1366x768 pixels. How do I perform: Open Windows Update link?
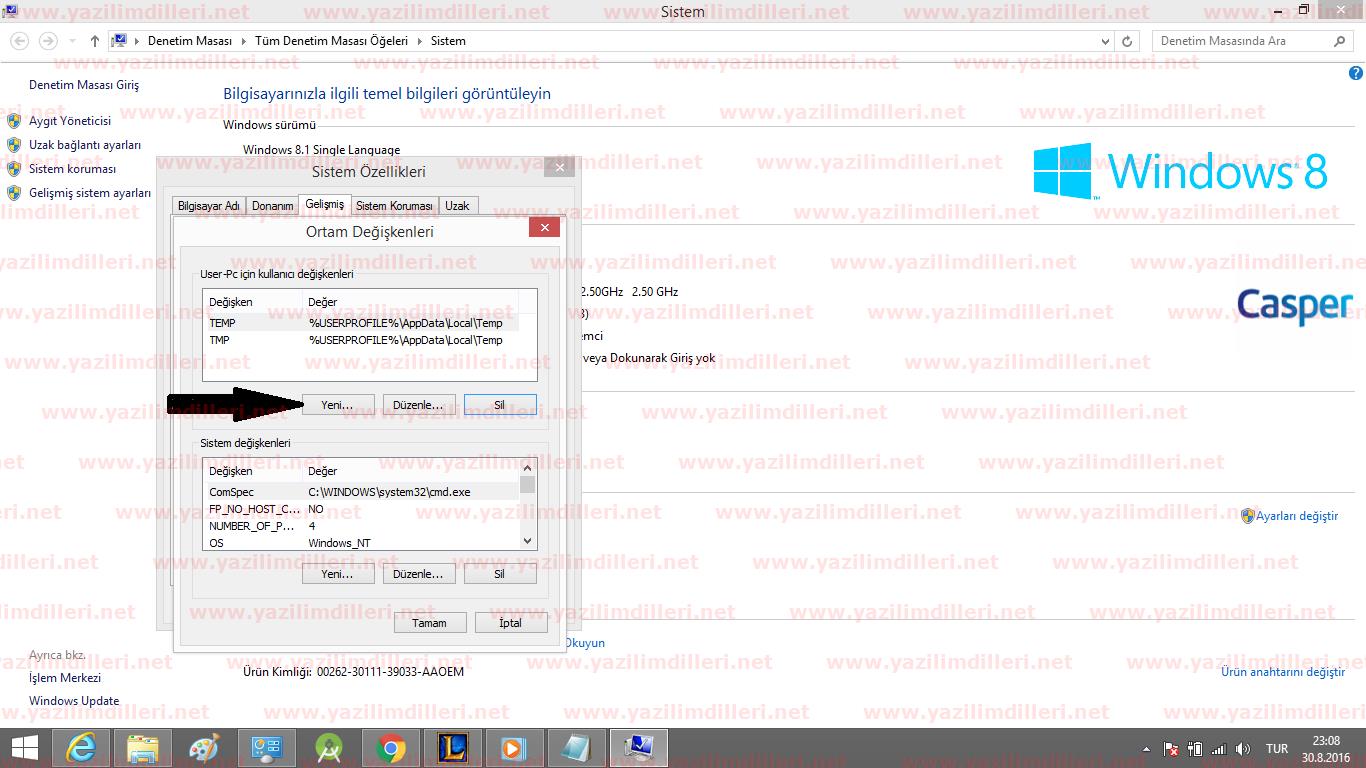[x=74, y=701]
